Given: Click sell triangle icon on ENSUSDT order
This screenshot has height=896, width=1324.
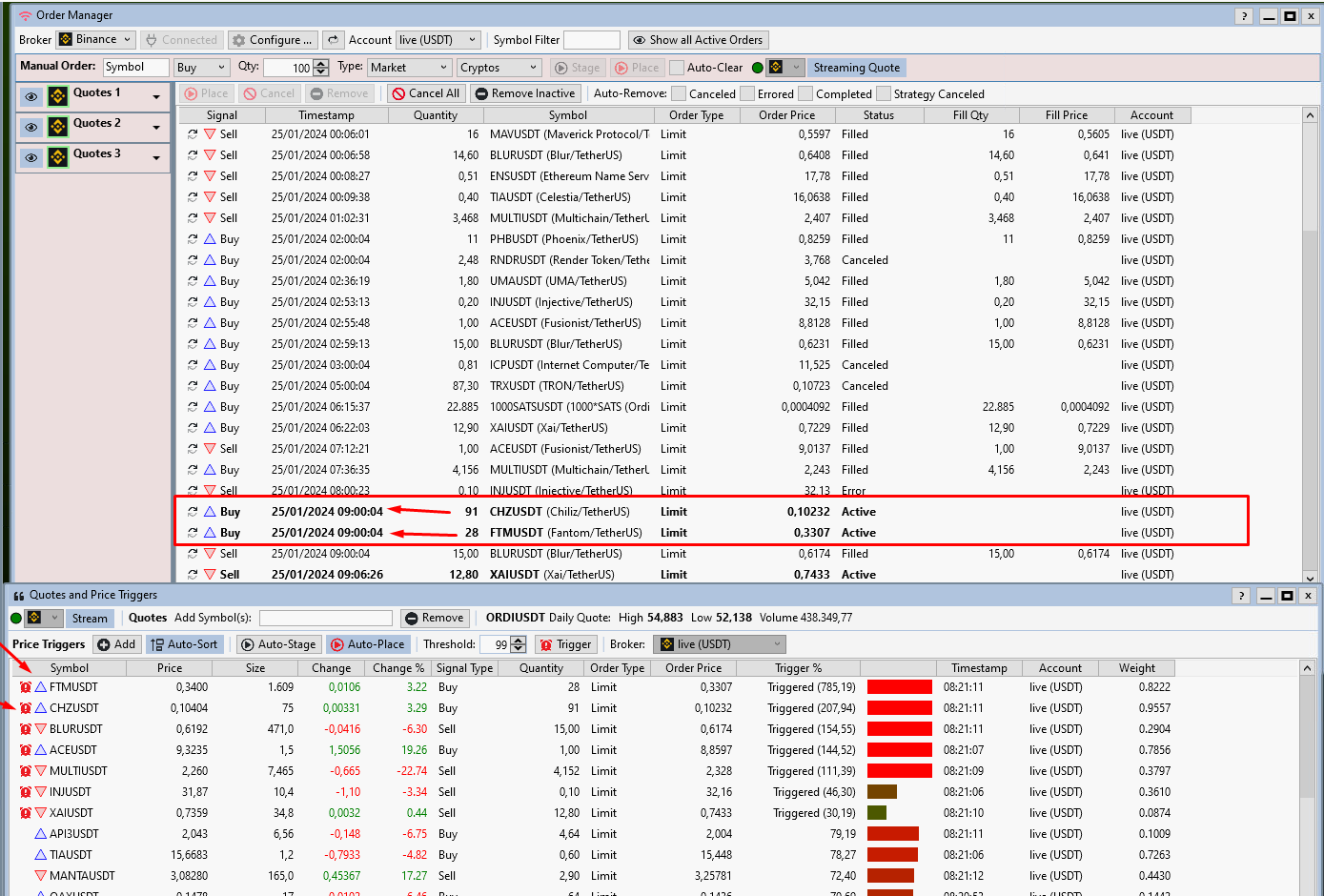Looking at the screenshot, I should [x=210, y=176].
